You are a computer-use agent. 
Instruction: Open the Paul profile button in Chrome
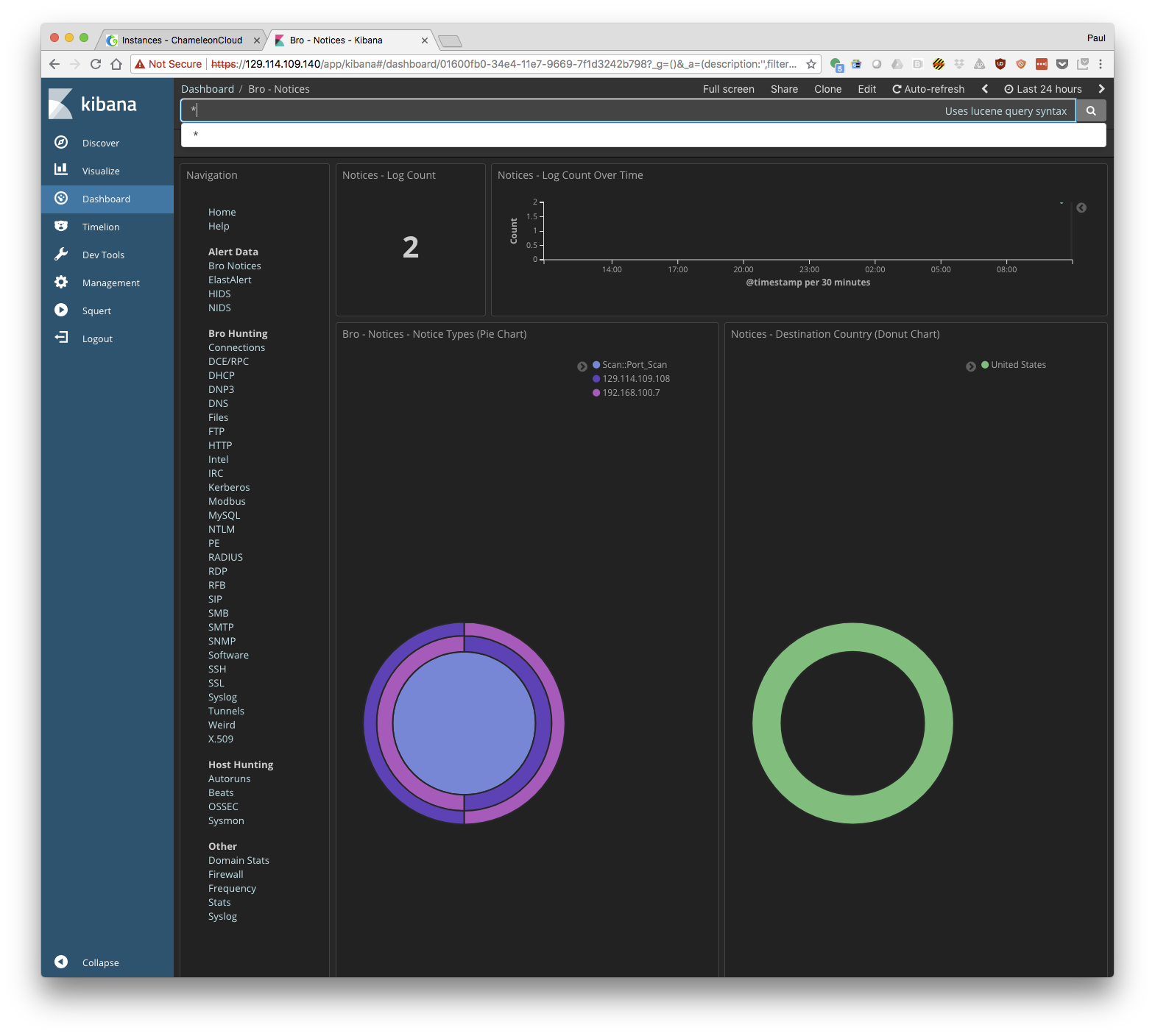point(1096,38)
